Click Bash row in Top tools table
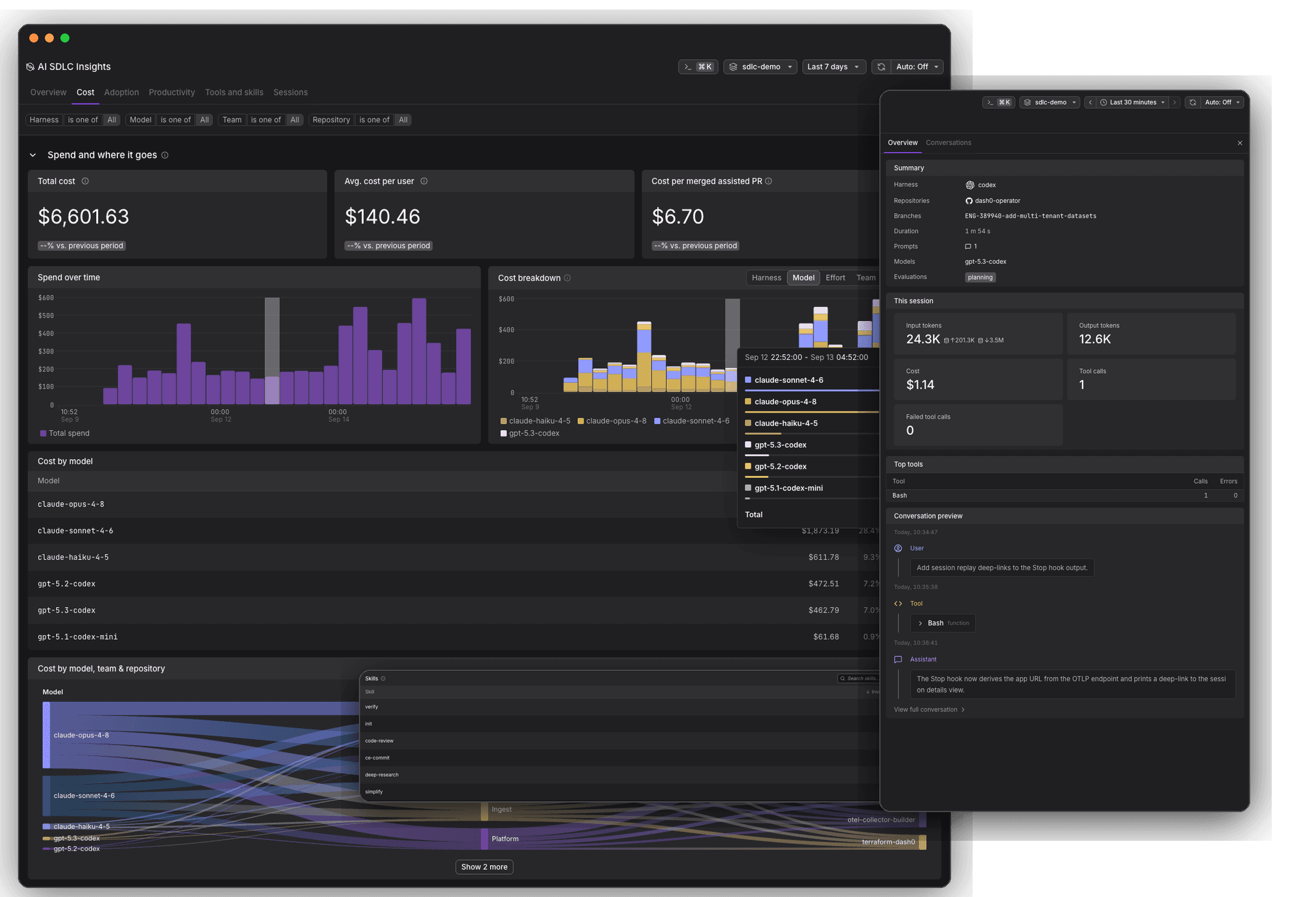Screen dimensions: 1316x897 click(x=1064, y=496)
